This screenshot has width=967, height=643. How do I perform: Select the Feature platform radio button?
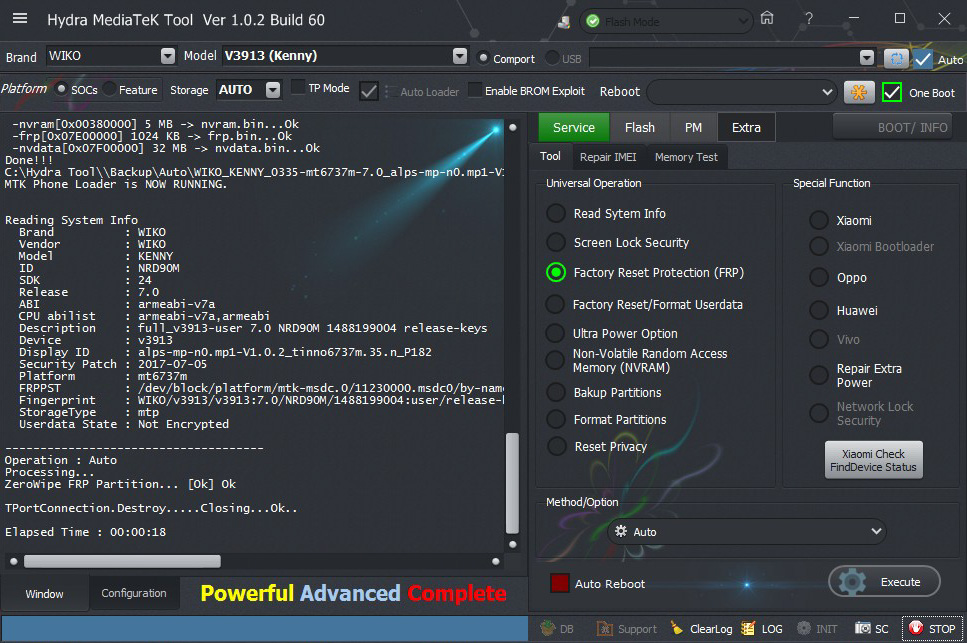pyautogui.click(x=109, y=89)
